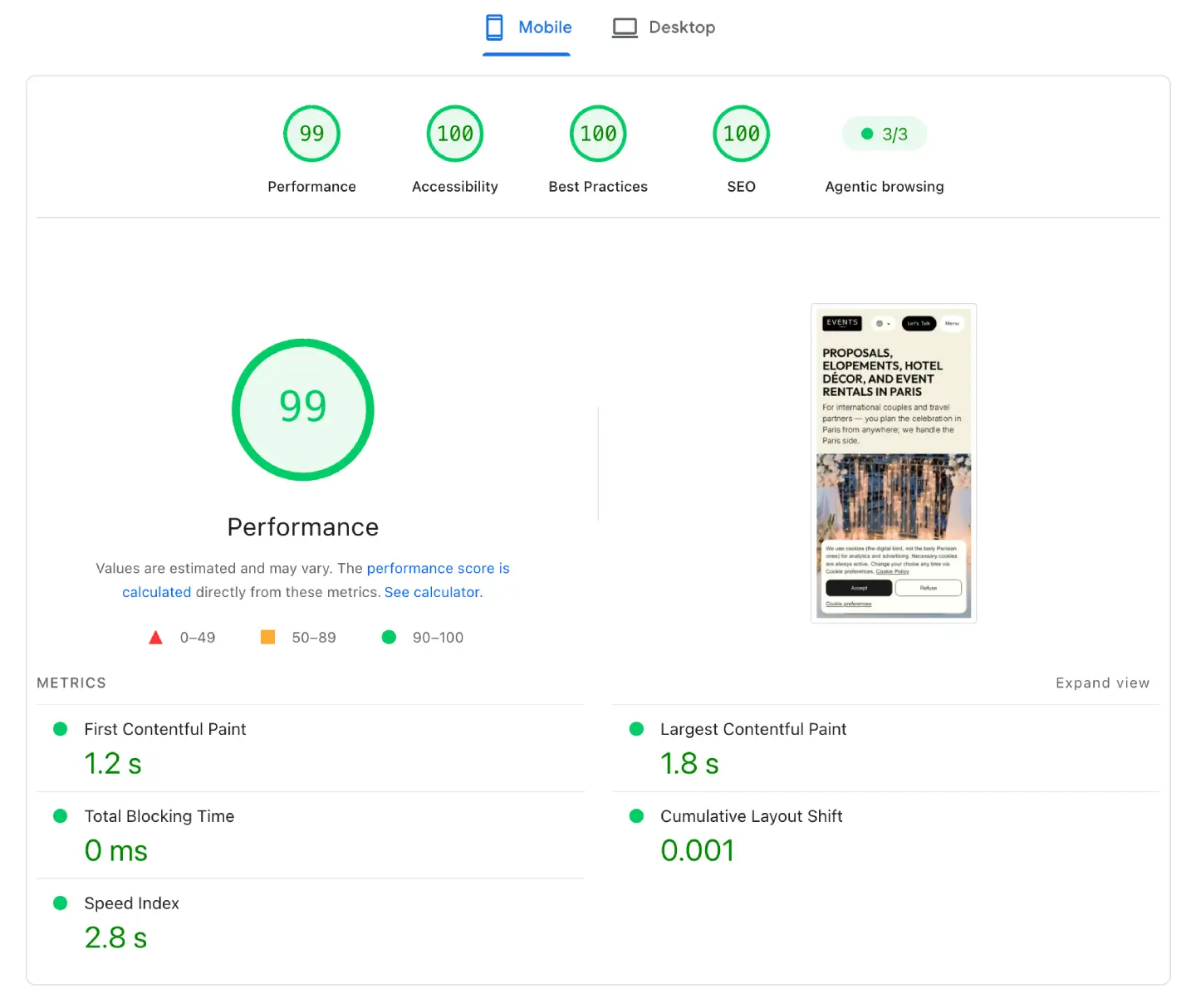Click the orange square 50–89 legend icon
Viewport: 1196px width, 1008px height.
(267, 637)
